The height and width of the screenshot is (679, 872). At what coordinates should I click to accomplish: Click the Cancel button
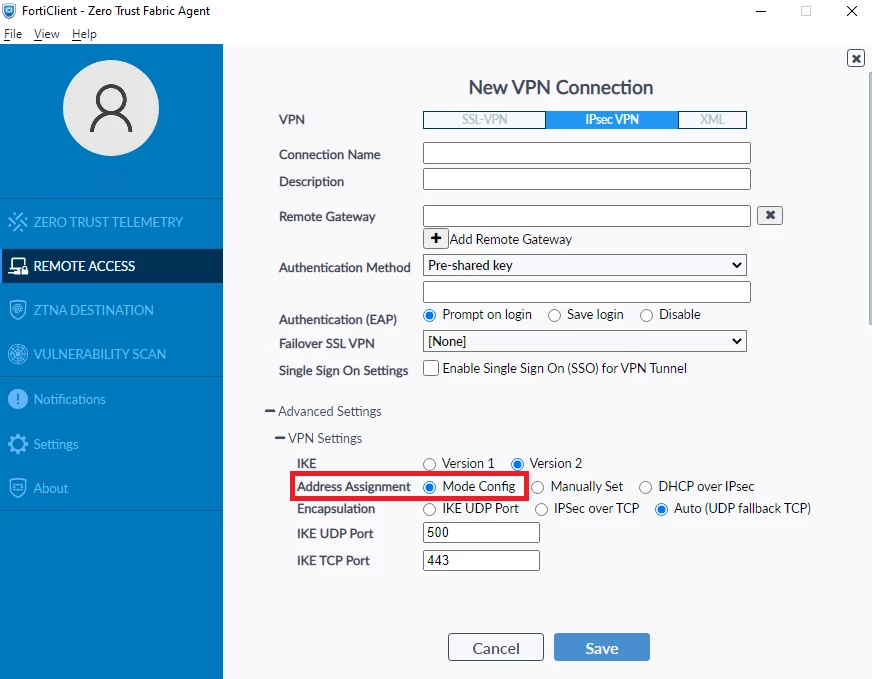(x=496, y=647)
